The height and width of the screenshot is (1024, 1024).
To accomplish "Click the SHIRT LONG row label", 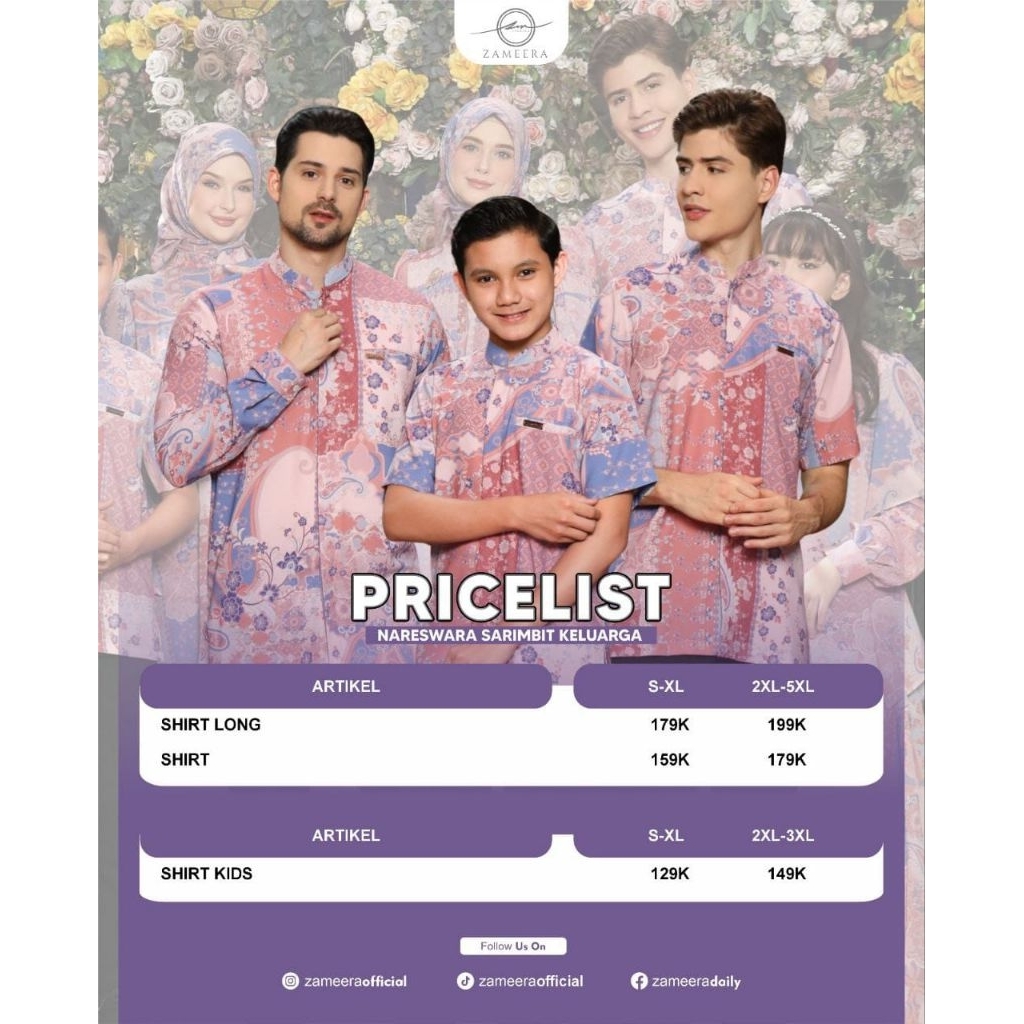I will tap(210, 724).
